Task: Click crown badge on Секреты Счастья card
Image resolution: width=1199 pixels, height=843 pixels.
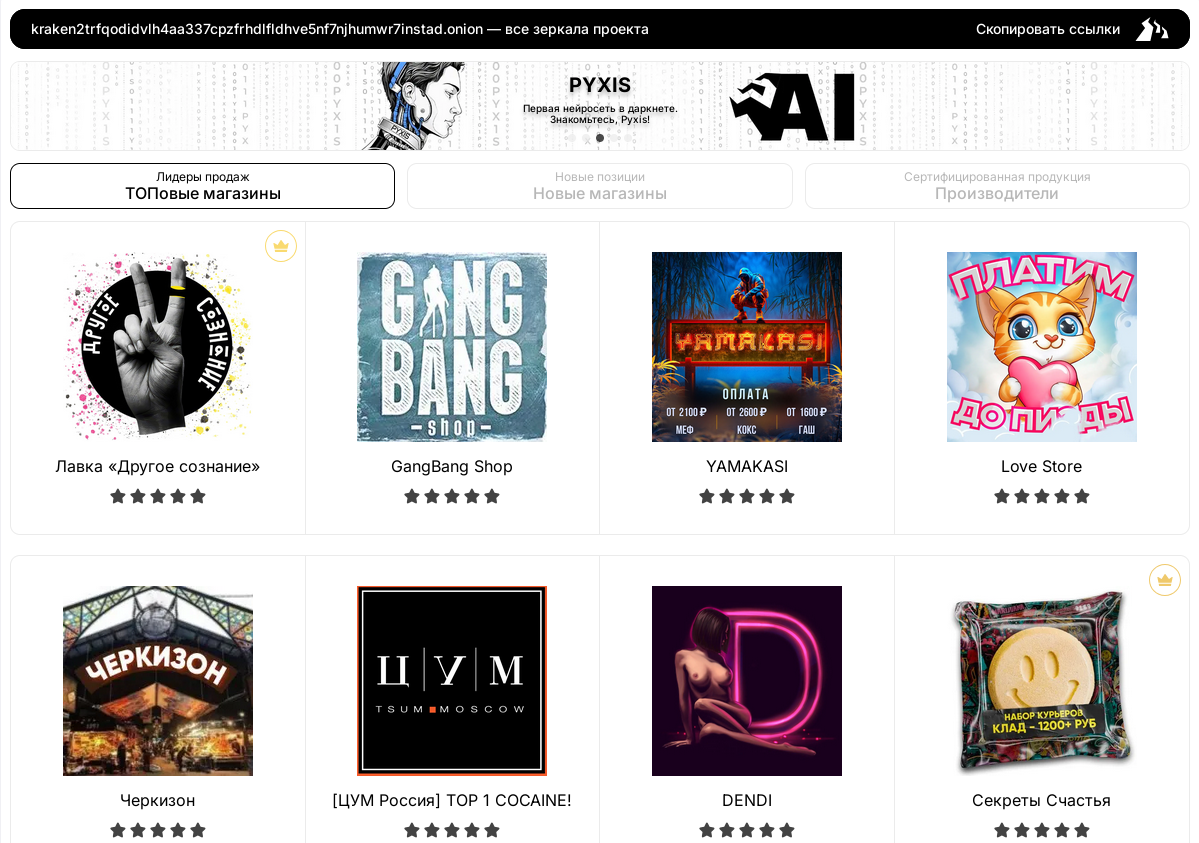Action: tap(1165, 580)
